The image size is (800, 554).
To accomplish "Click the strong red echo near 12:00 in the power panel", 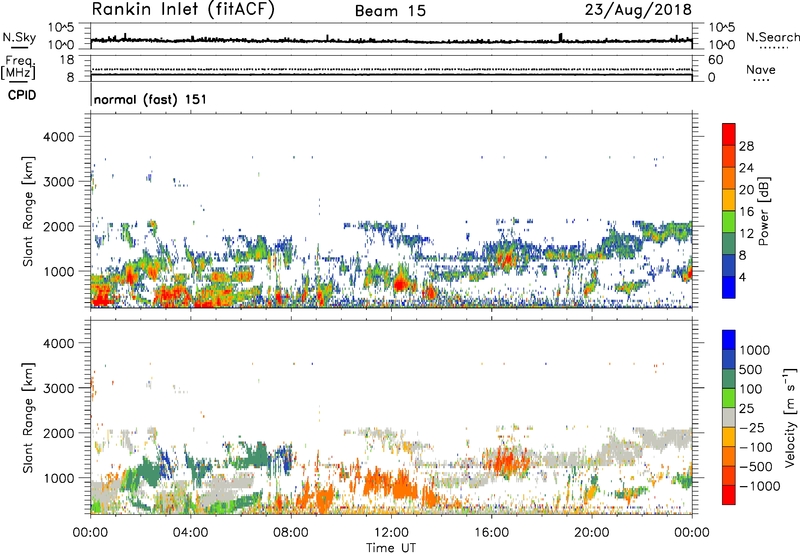I will [x=401, y=283].
